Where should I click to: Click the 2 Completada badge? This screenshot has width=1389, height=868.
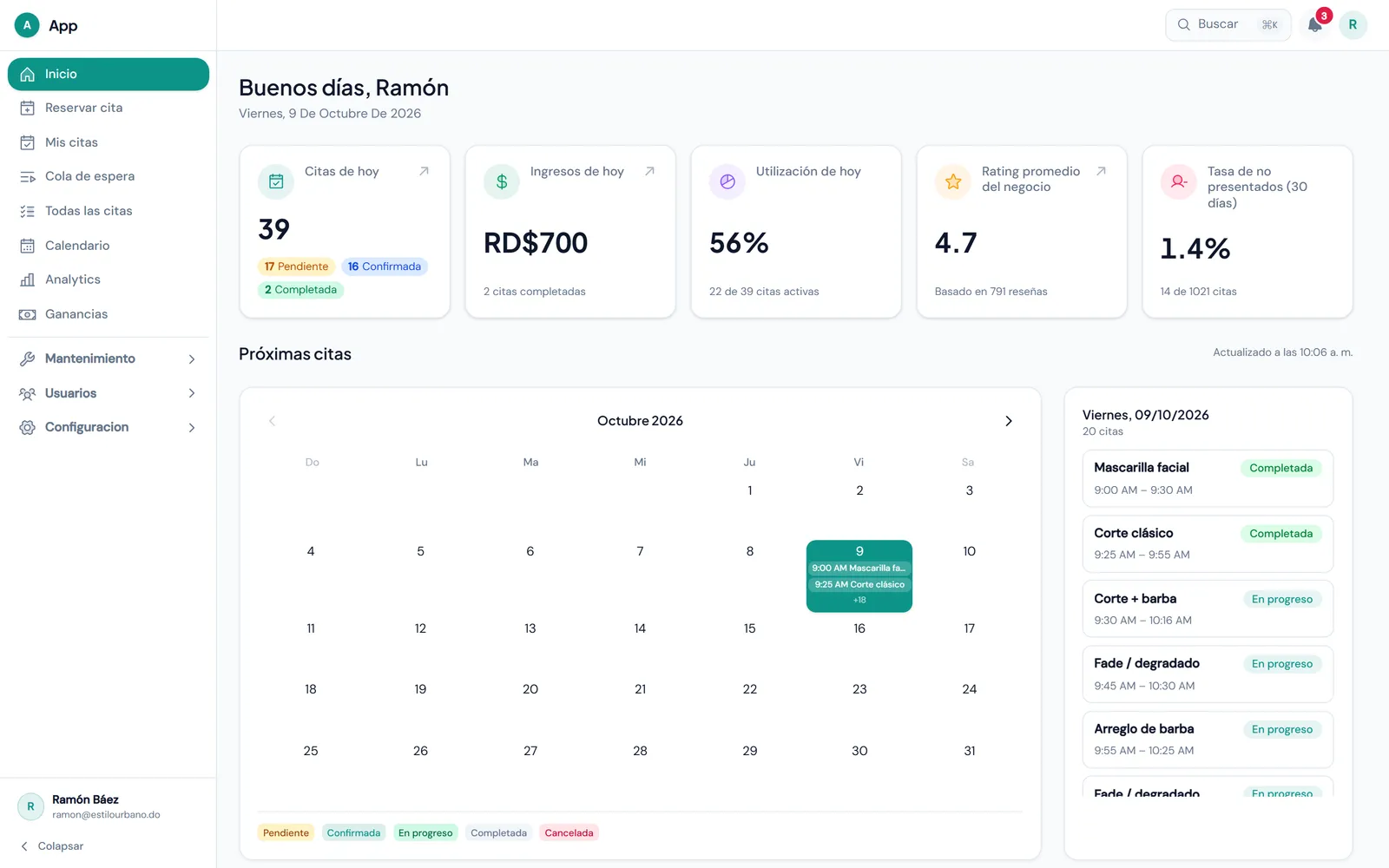(300, 290)
